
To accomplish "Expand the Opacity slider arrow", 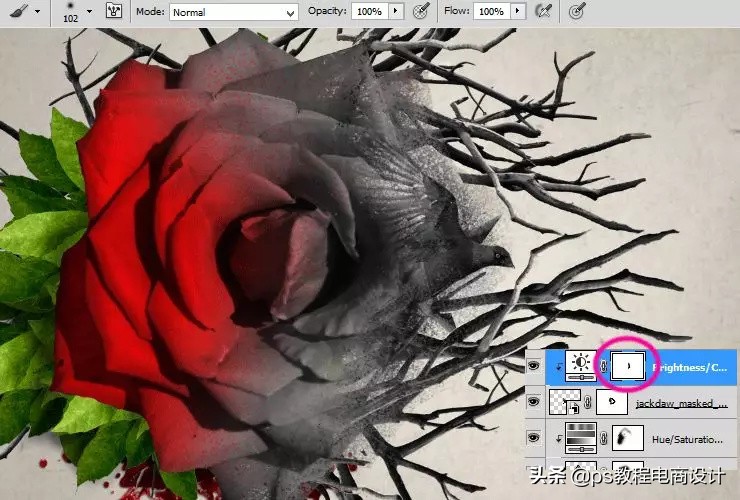I will 396,12.
